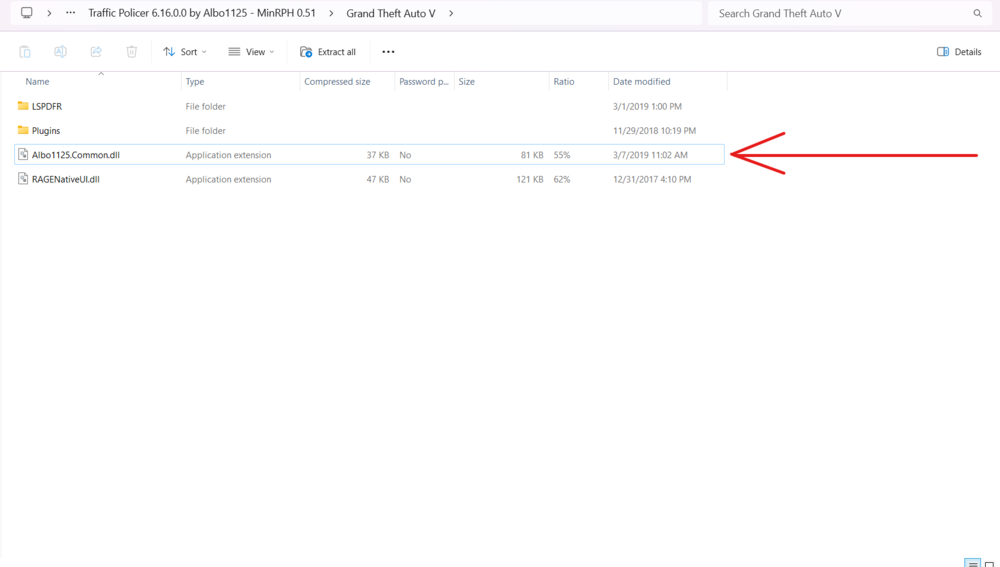The width and height of the screenshot is (1000, 567).
Task: Show hidden breadcrumb path via ellipsis
Action: pyautogui.click(x=69, y=13)
